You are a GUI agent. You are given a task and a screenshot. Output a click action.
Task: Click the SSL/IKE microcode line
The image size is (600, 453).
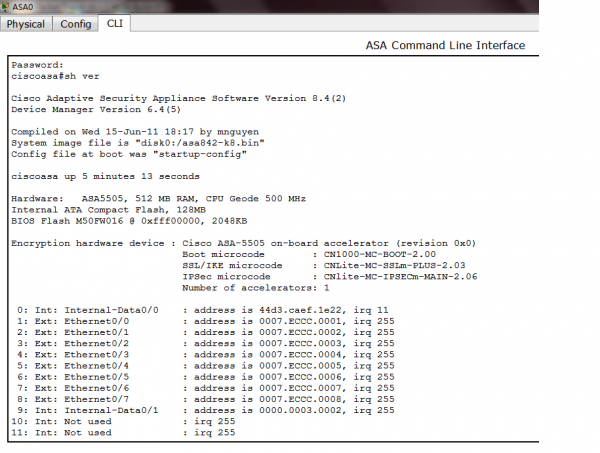[x=324, y=266]
